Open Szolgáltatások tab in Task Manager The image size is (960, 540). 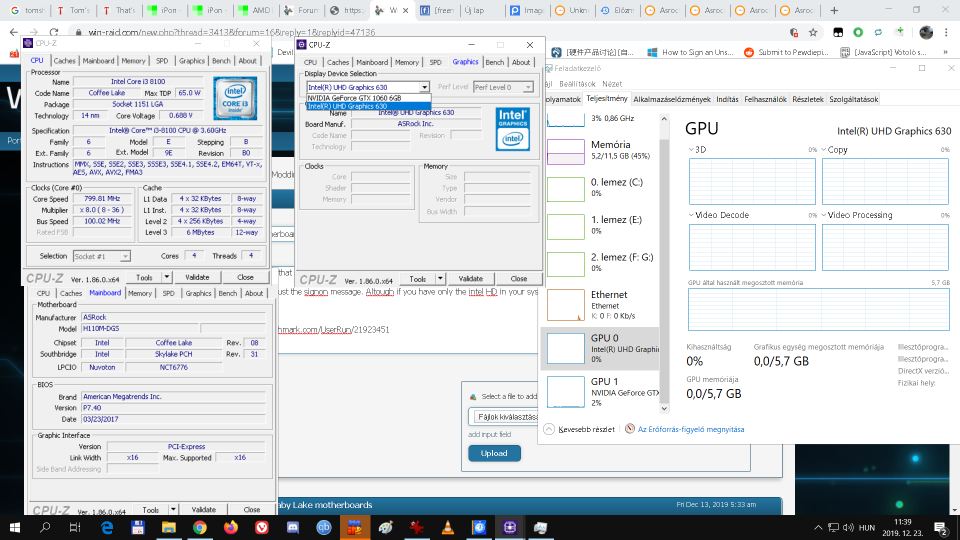coord(853,99)
